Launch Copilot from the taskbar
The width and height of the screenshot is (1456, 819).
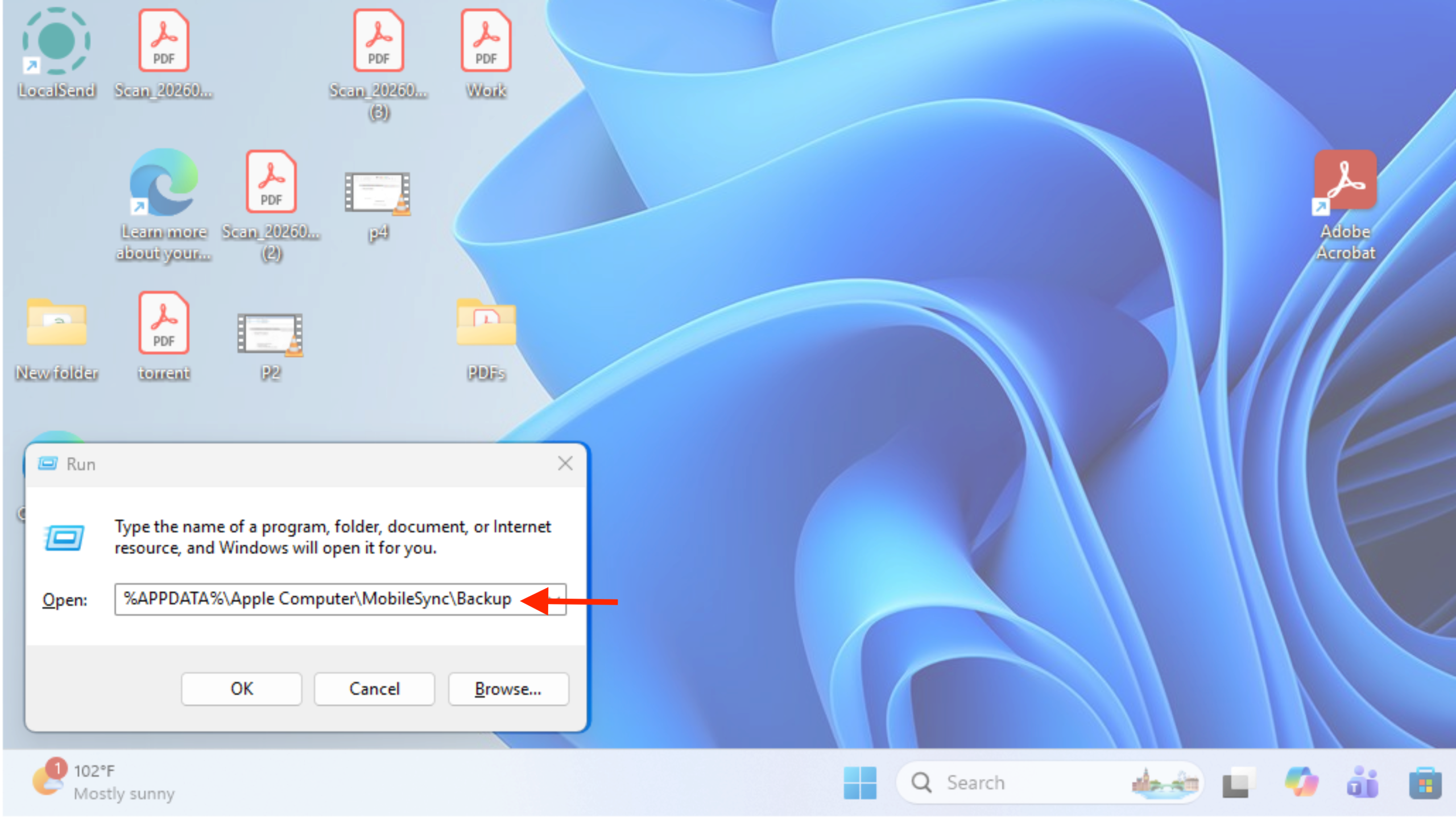pos(1301,782)
